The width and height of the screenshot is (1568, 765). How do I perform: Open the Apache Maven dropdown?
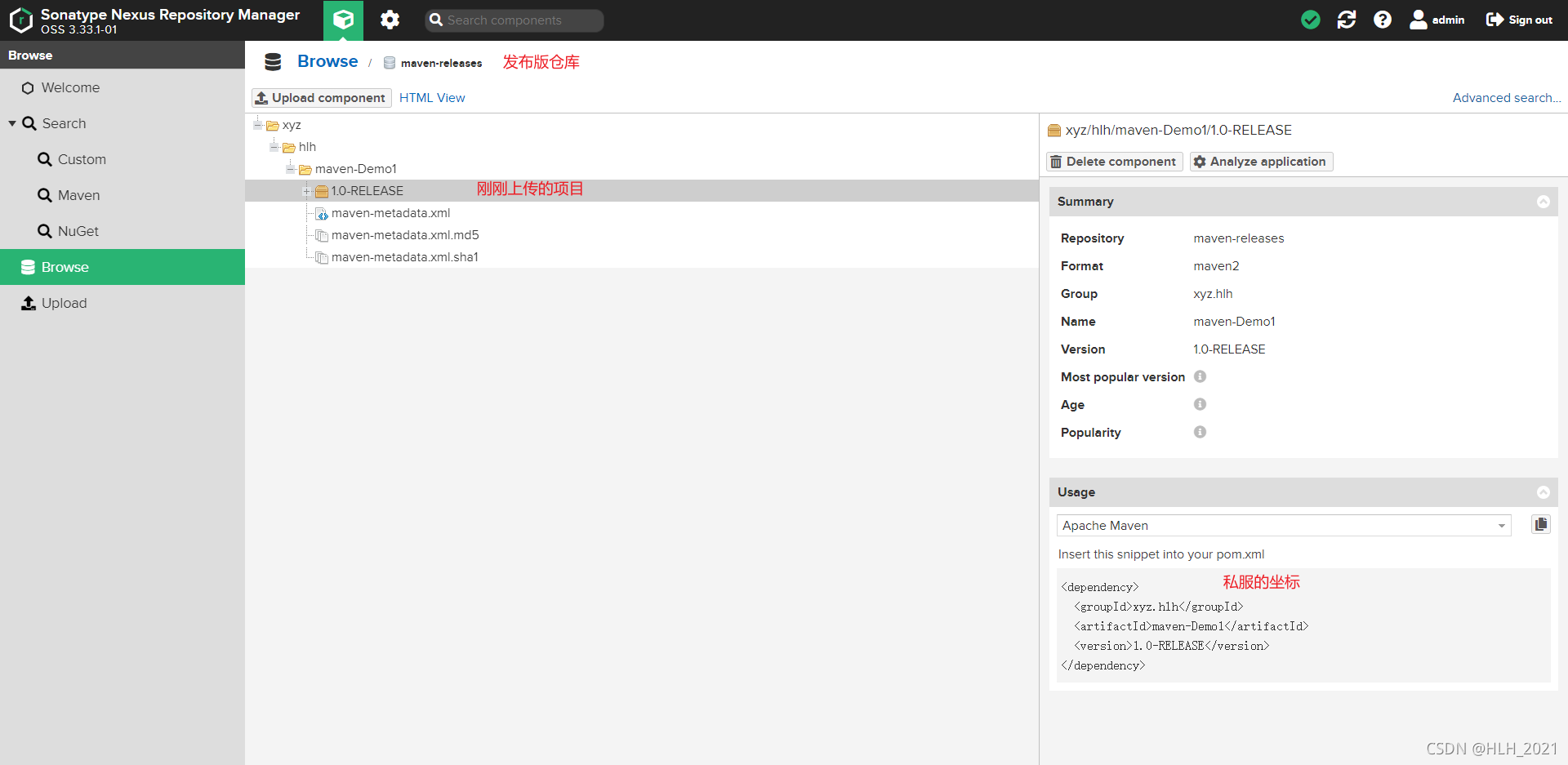[x=1284, y=526]
